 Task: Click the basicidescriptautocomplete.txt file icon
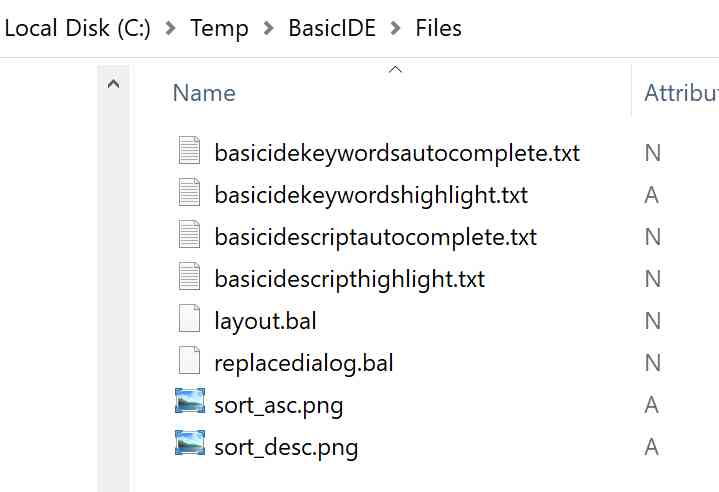point(189,236)
